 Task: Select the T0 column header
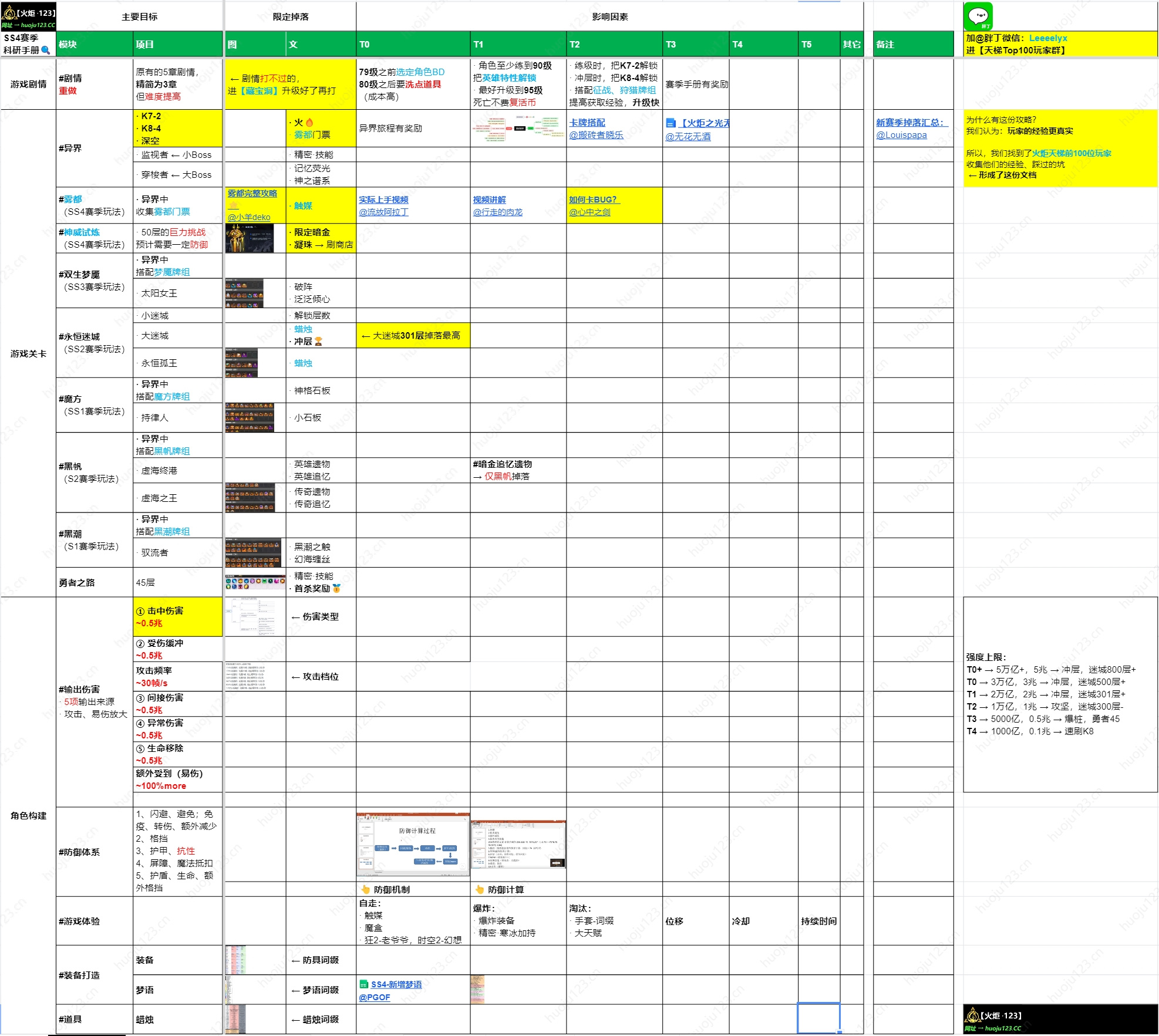coord(413,44)
